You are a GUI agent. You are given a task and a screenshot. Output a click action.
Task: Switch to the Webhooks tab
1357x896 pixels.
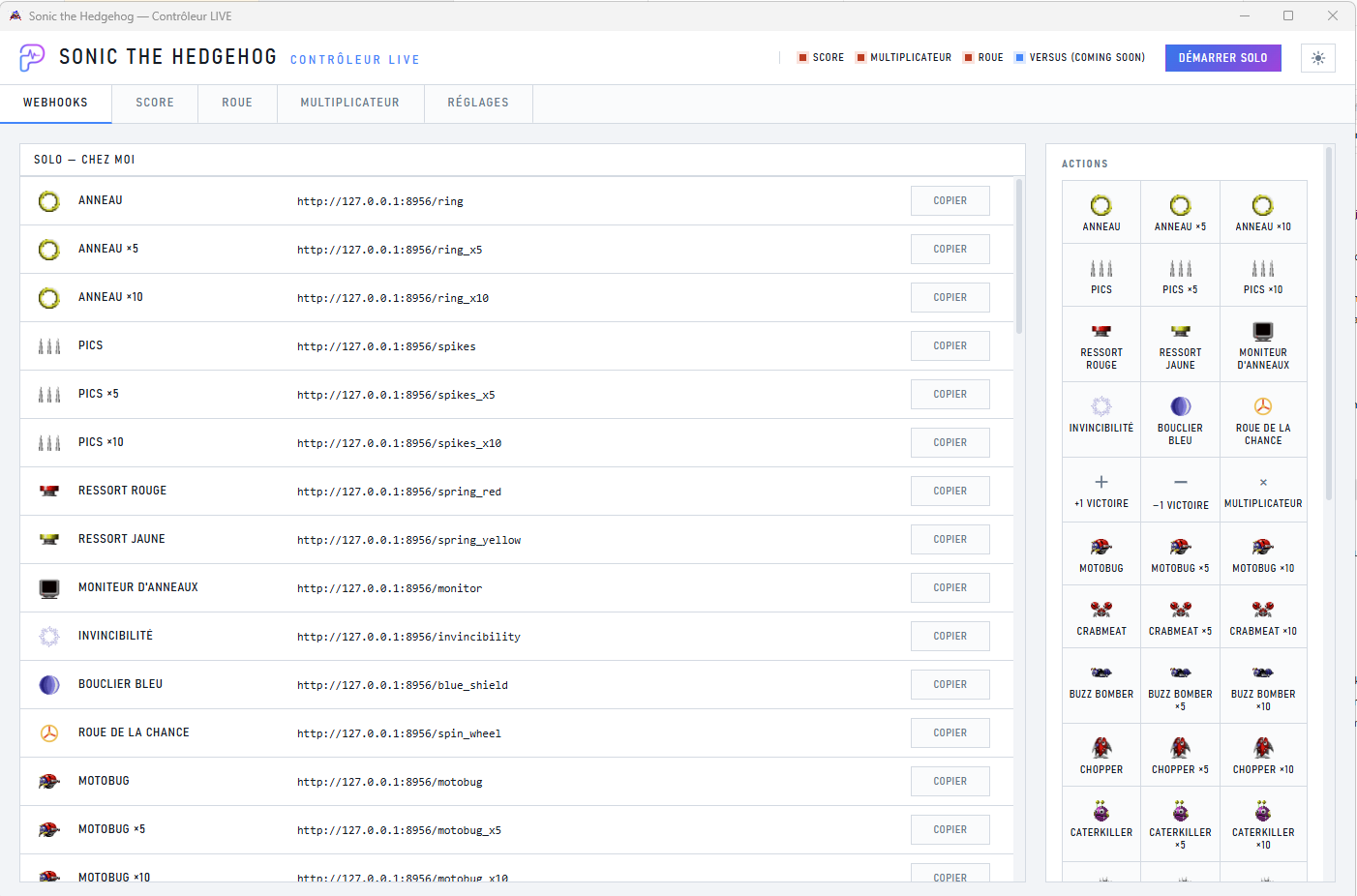click(x=56, y=104)
